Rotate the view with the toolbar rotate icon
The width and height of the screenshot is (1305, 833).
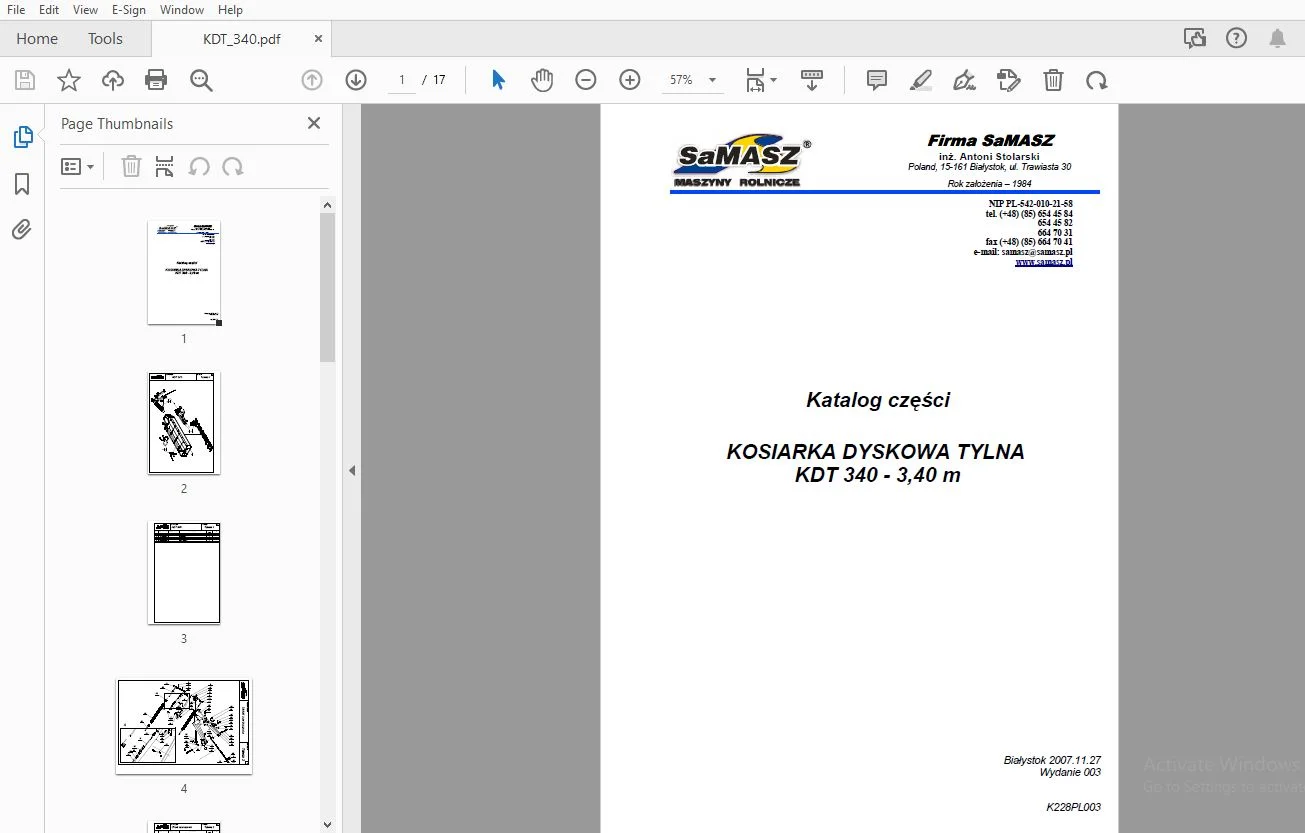pos(1097,80)
